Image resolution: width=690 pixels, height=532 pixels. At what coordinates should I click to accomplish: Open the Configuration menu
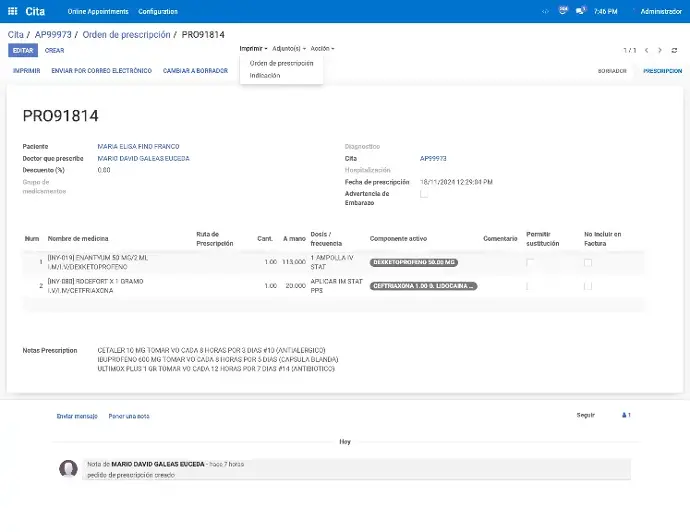[x=158, y=11]
